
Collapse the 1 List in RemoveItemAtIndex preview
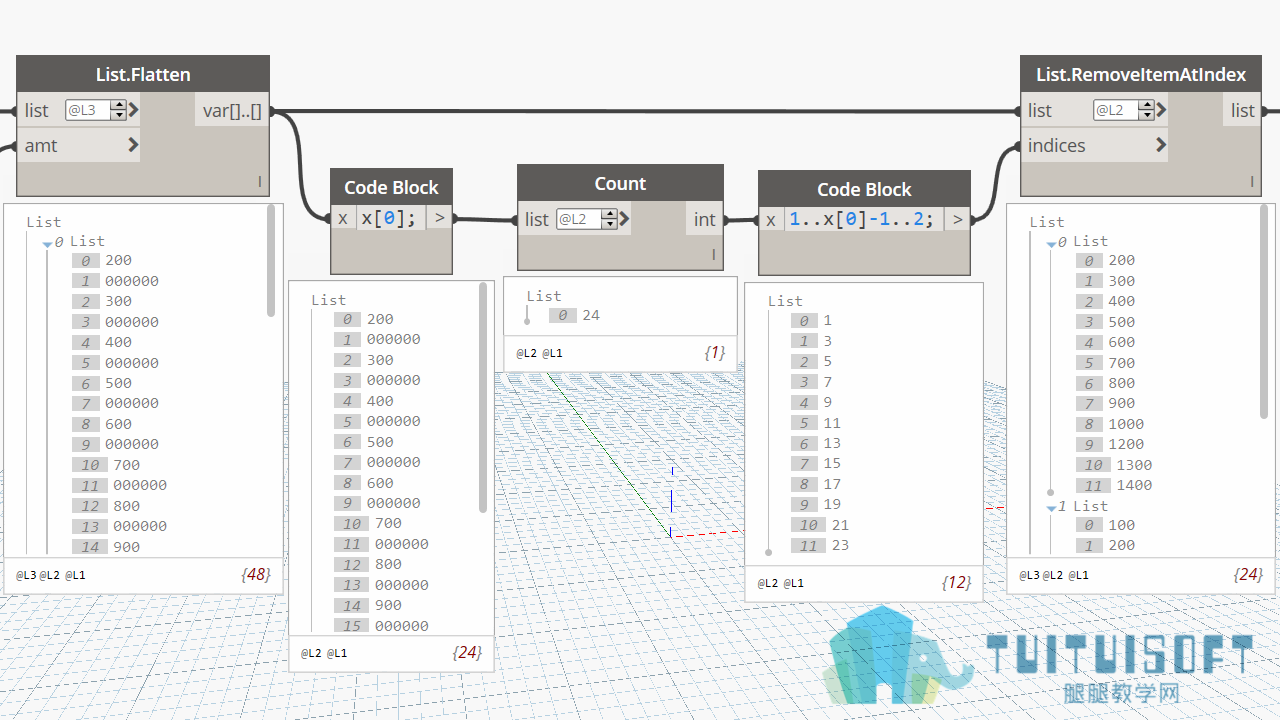point(1051,508)
